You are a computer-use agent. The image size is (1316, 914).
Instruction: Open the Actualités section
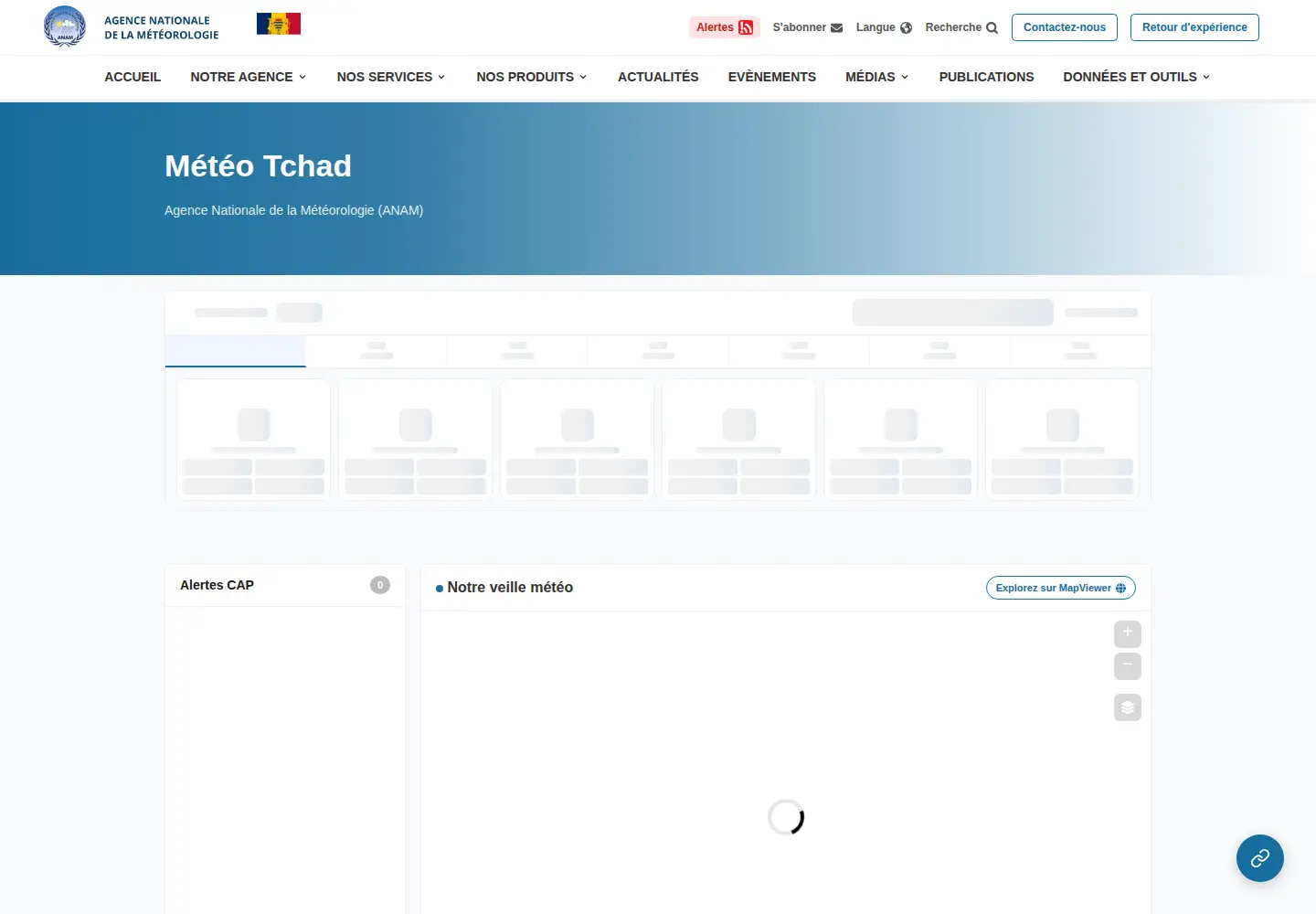[x=658, y=77]
